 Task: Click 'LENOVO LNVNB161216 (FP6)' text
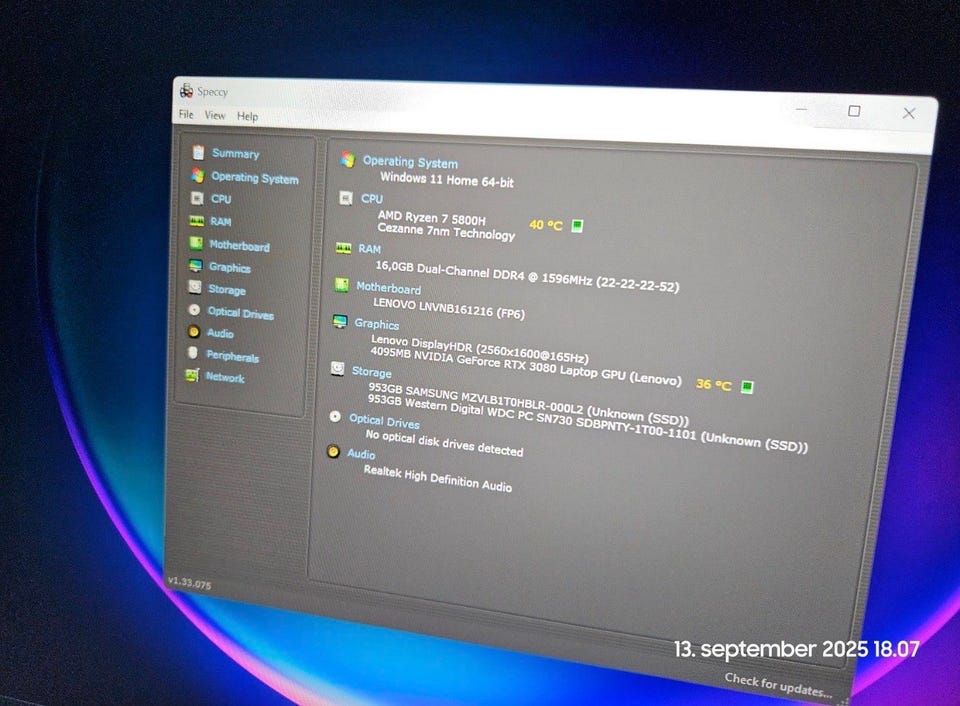click(x=449, y=309)
